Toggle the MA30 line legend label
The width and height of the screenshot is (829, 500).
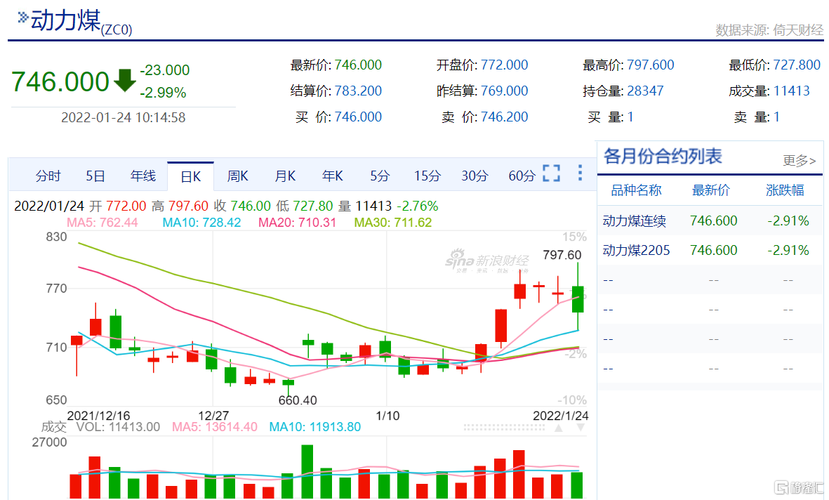pyautogui.click(x=392, y=222)
